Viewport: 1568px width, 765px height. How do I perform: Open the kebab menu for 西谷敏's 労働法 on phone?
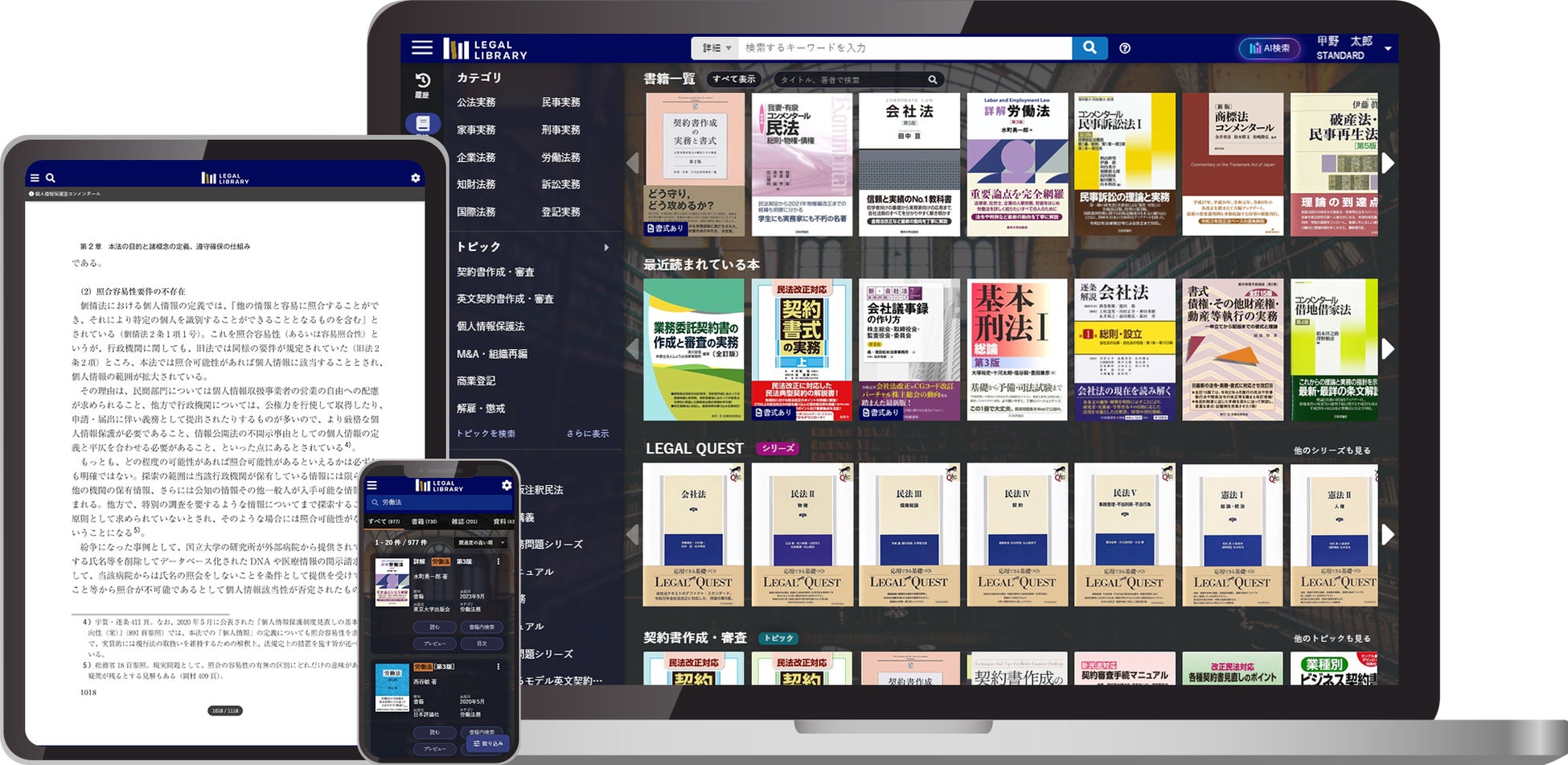click(x=499, y=667)
